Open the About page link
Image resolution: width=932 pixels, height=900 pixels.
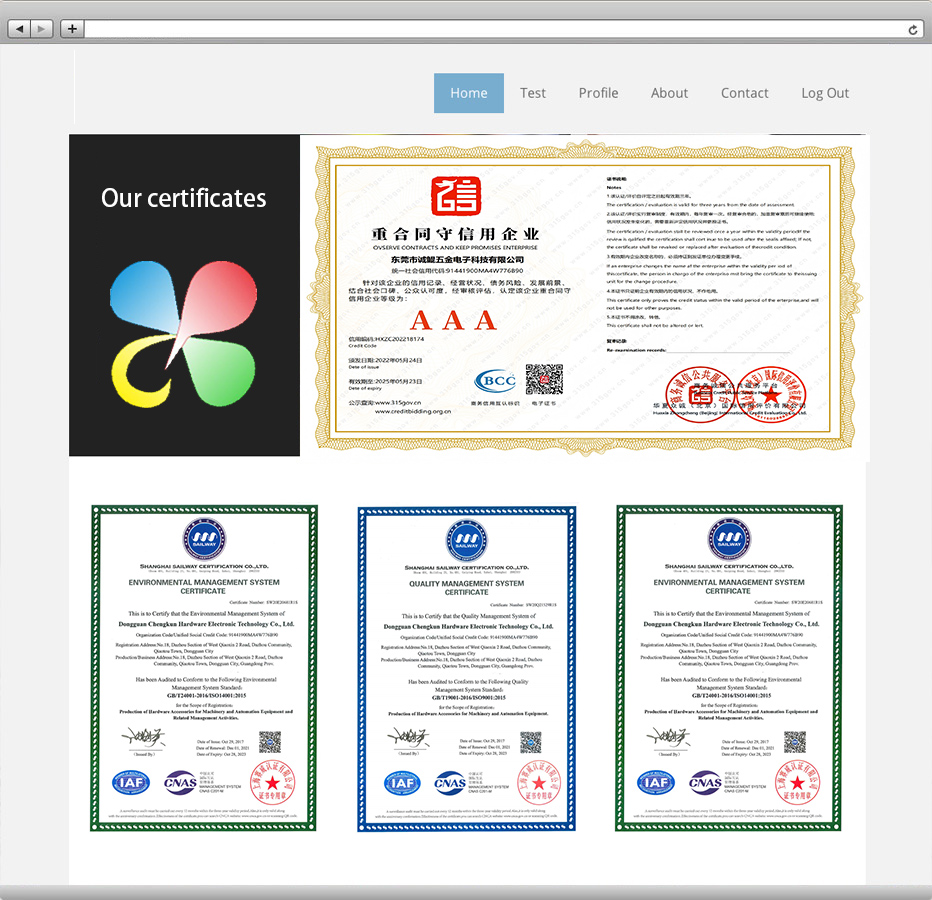coord(669,93)
